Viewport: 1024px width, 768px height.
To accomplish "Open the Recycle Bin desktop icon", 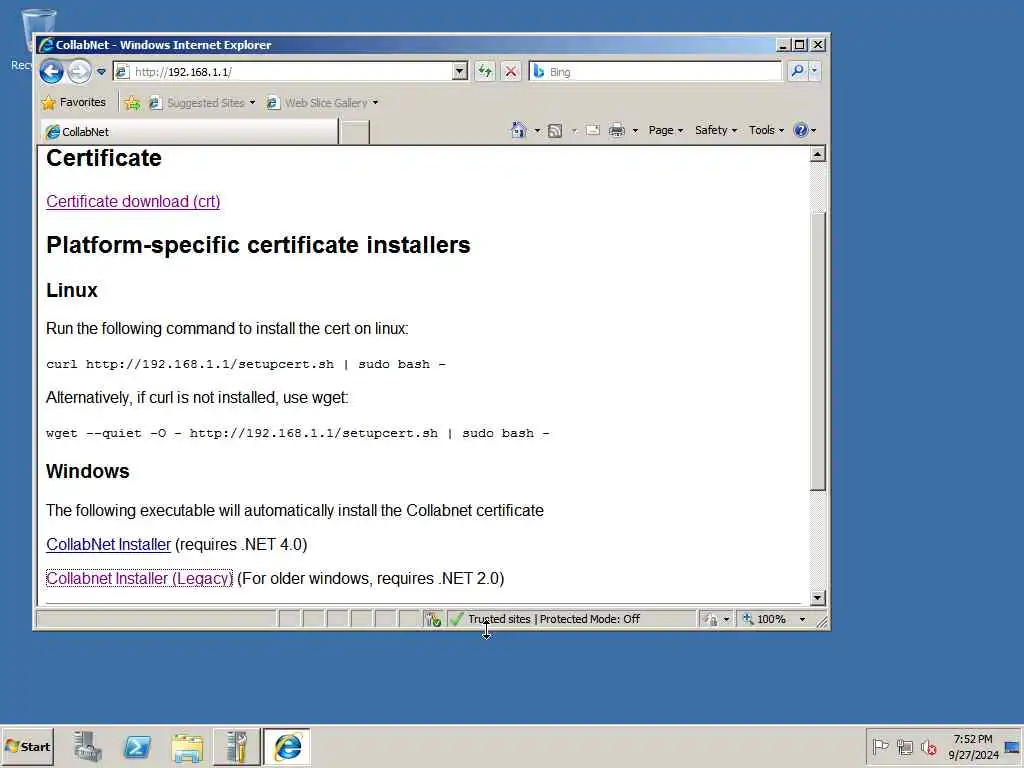I will [x=27, y=39].
